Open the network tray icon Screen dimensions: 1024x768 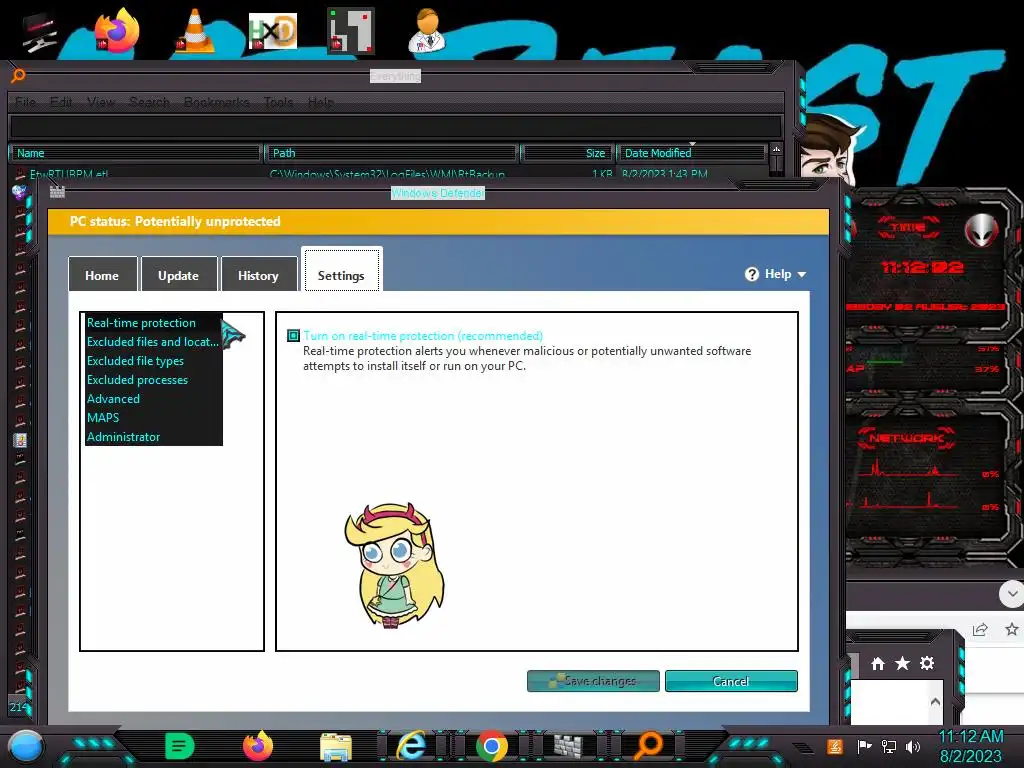click(889, 746)
